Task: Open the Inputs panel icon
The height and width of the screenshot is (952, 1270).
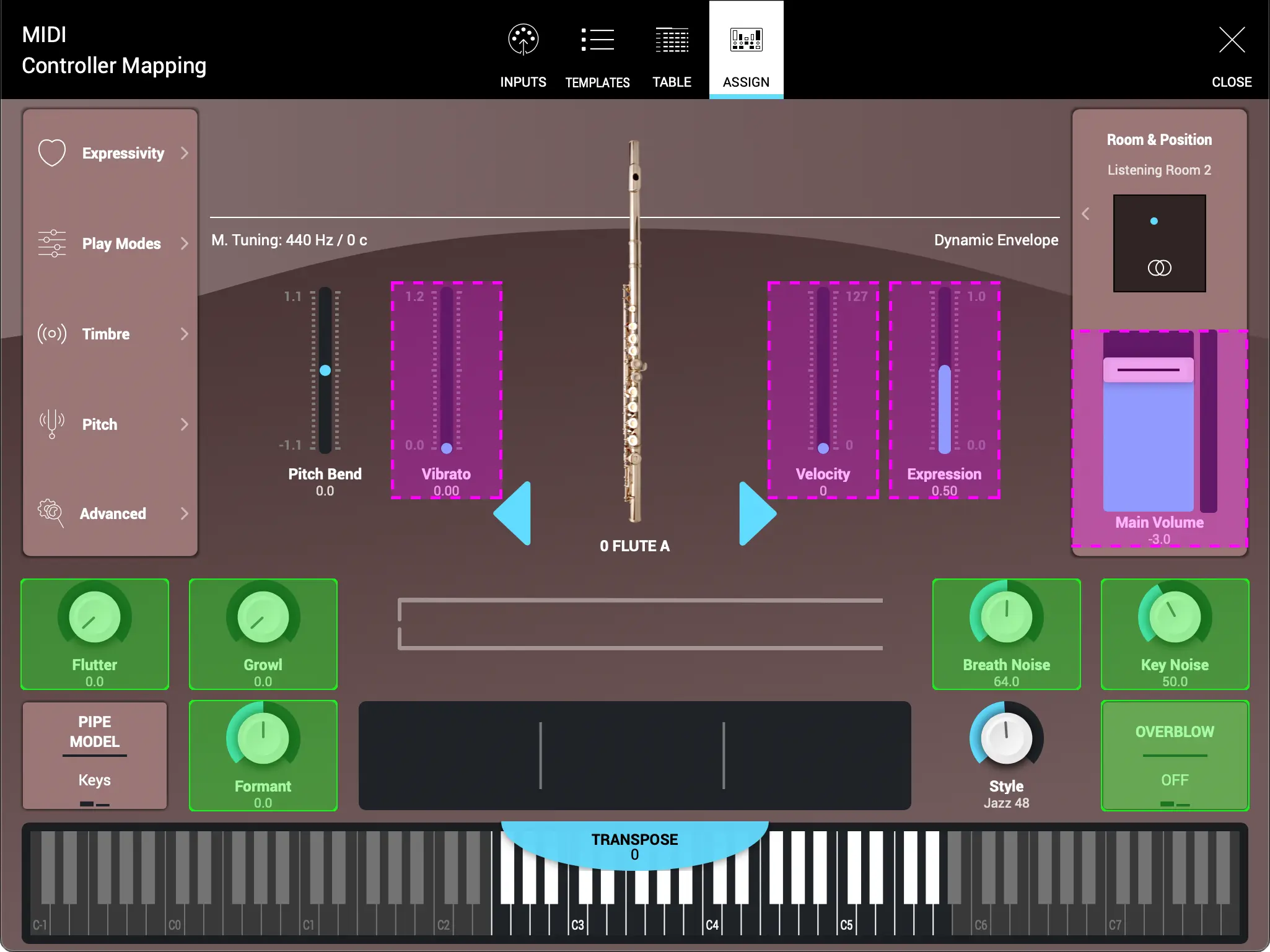Action: [522, 40]
